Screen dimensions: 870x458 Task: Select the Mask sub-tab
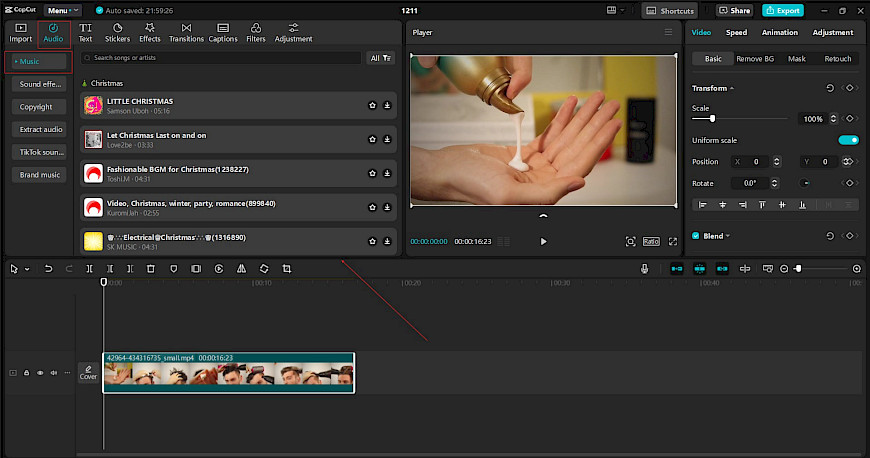point(796,59)
